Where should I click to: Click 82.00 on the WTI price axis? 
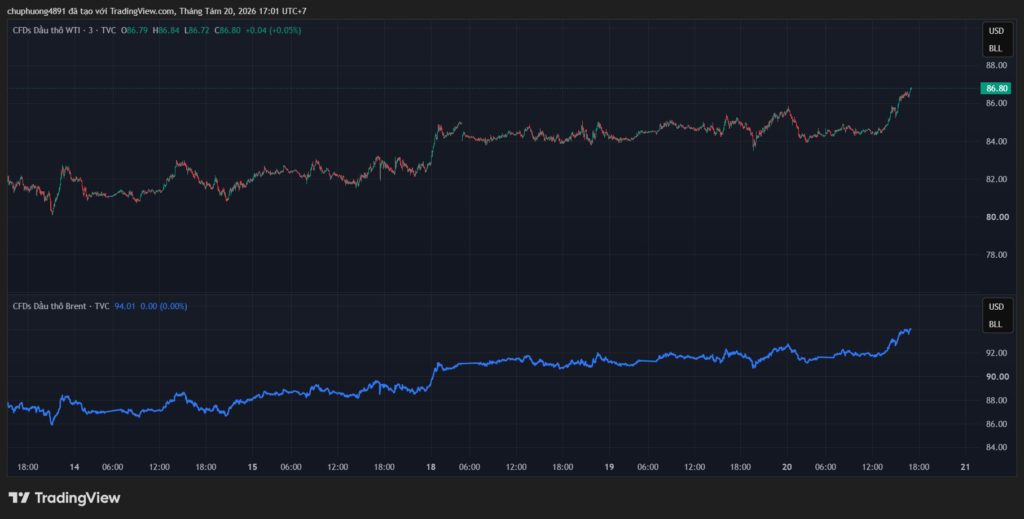tap(997, 179)
